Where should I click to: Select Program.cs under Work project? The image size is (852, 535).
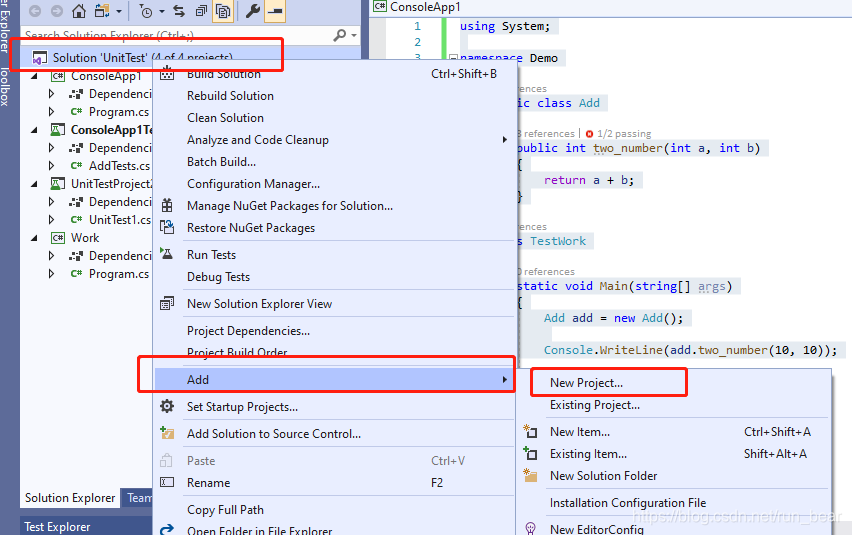click(x=119, y=274)
